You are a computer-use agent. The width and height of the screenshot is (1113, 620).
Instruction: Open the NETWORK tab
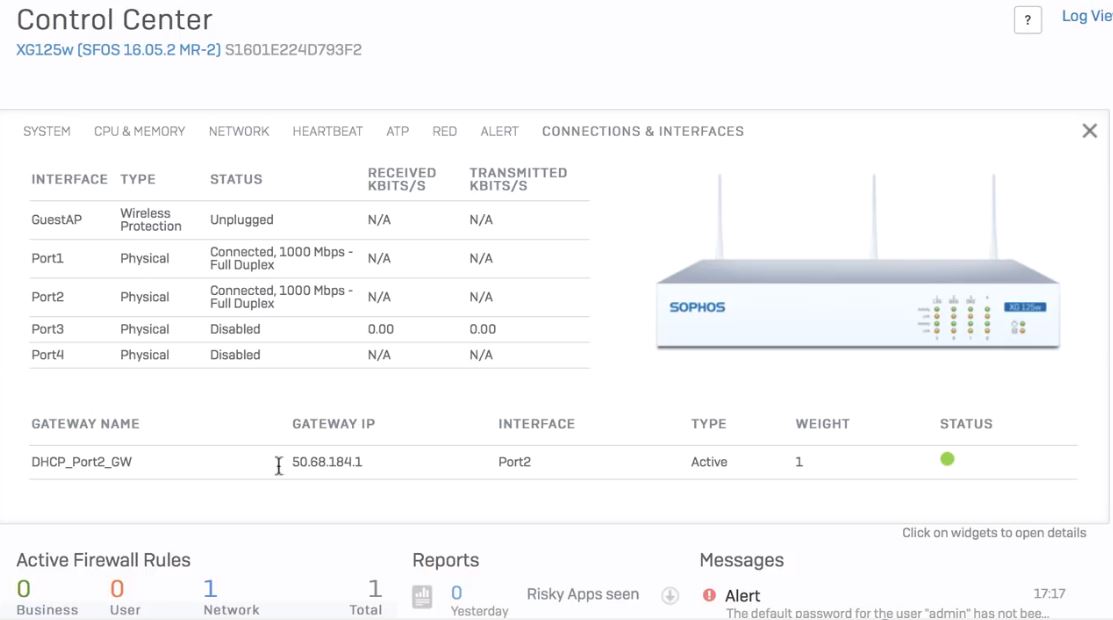(239, 131)
